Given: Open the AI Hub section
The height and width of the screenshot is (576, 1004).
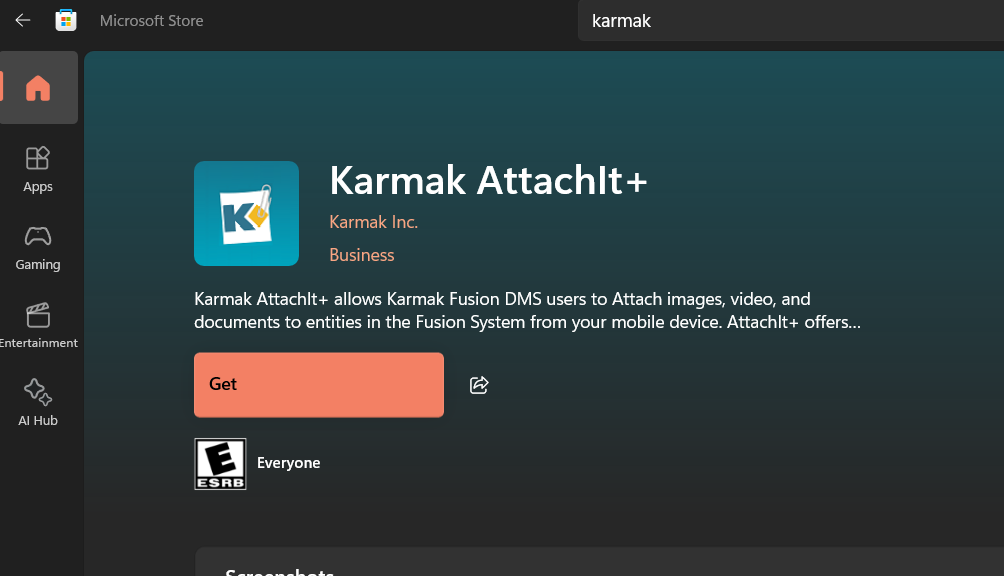Looking at the screenshot, I should [38, 403].
